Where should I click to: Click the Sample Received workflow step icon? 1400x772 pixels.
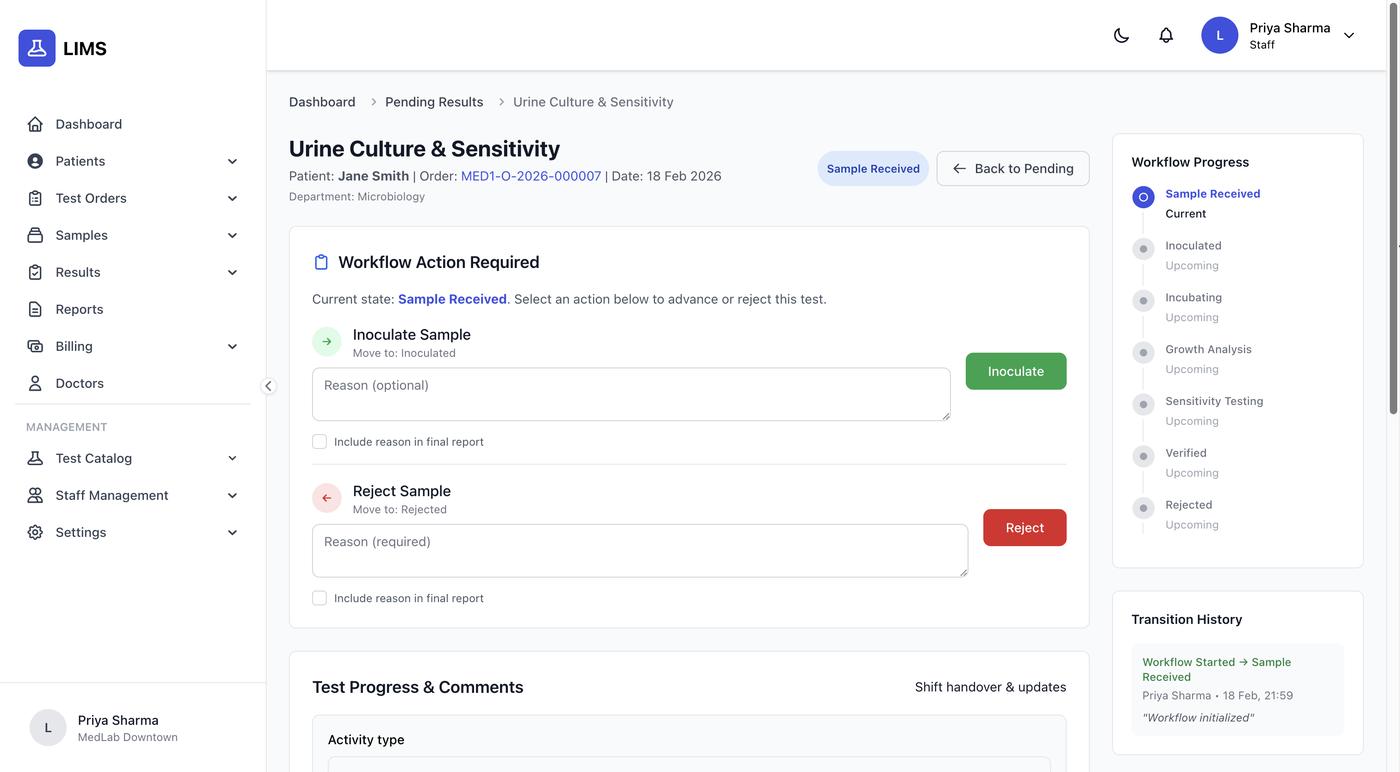(x=1143, y=197)
